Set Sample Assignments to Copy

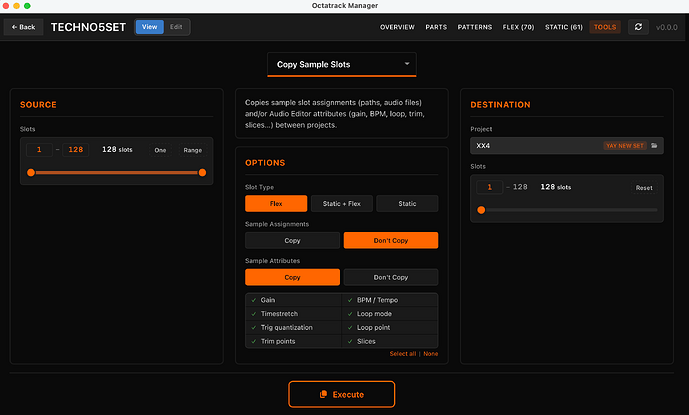(x=292, y=240)
